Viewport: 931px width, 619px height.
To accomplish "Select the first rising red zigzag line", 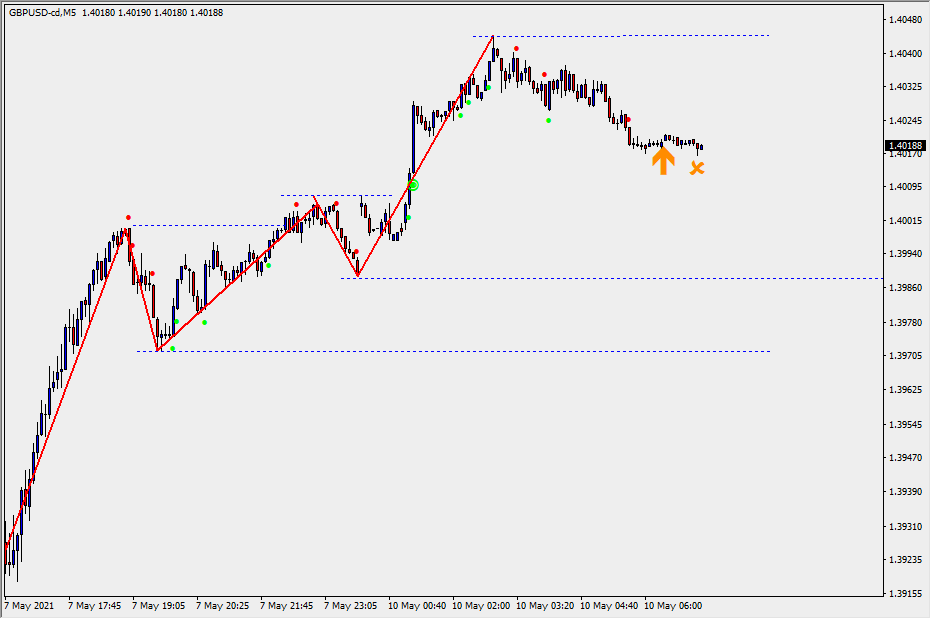I will click(x=67, y=390).
